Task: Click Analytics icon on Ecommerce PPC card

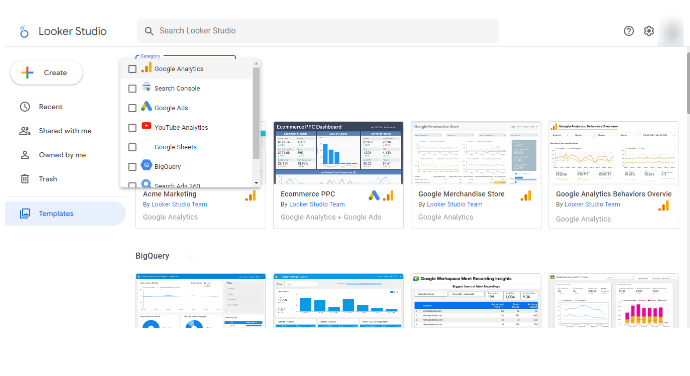Action: [x=388, y=196]
